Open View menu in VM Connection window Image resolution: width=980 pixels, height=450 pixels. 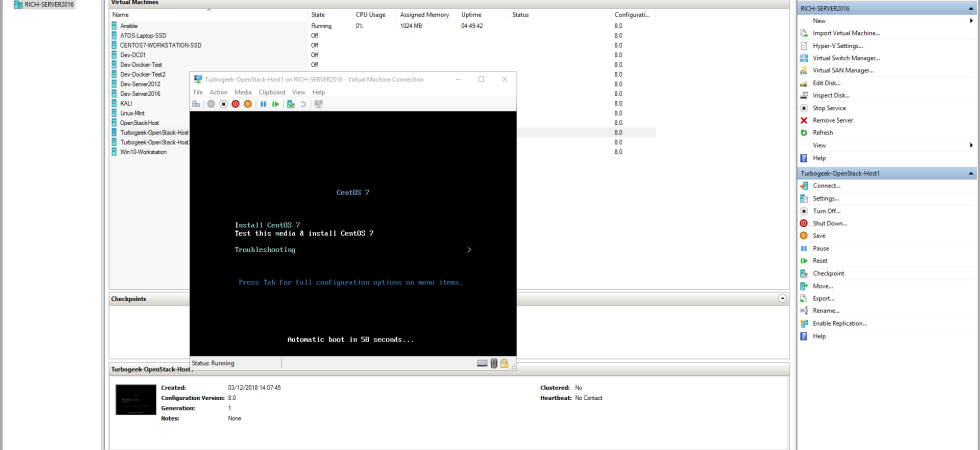[x=299, y=92]
